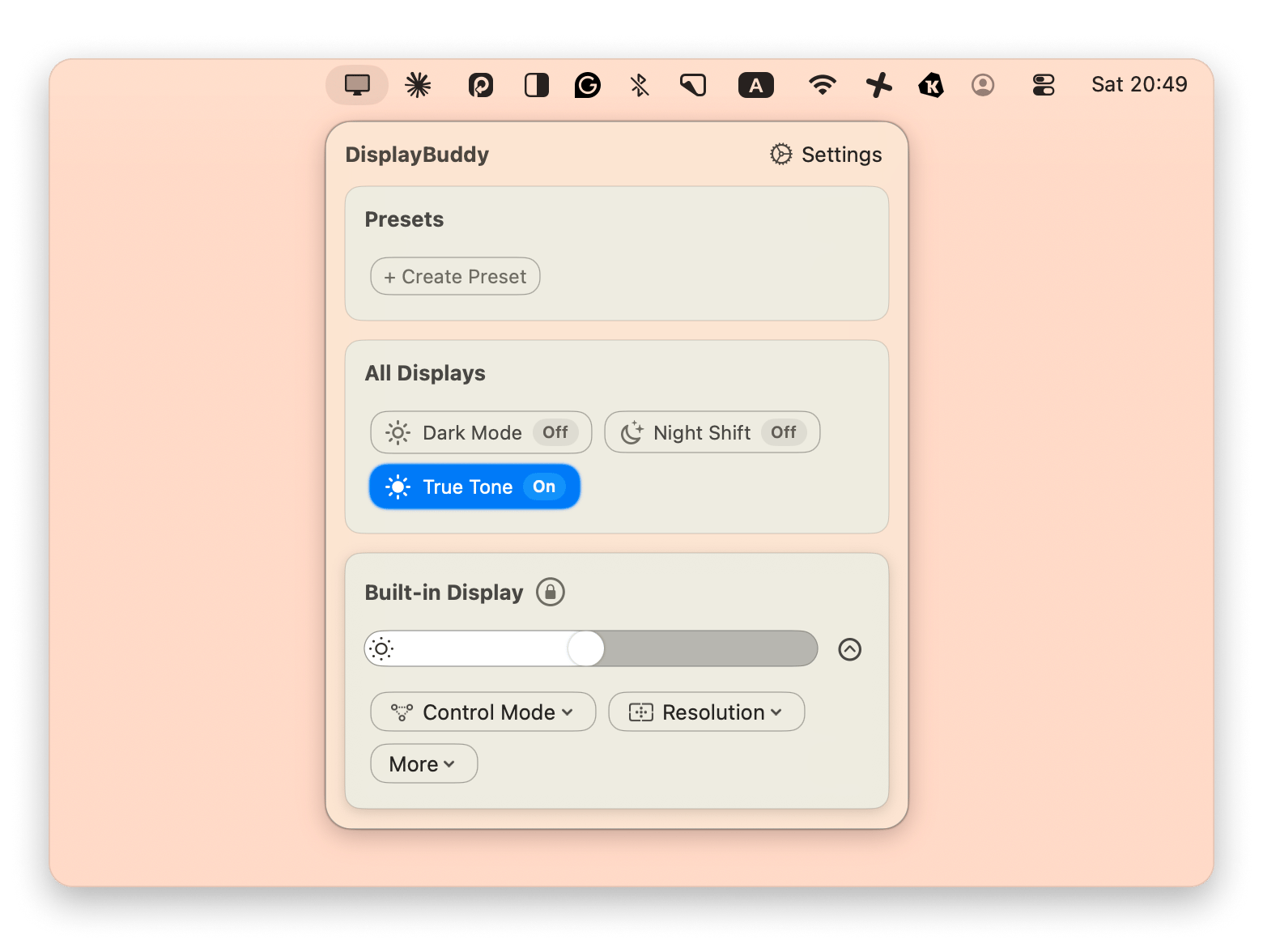This screenshot has height=952, width=1263.
Task: Turn off the True Tone toggle
Action: pyautogui.click(x=474, y=487)
